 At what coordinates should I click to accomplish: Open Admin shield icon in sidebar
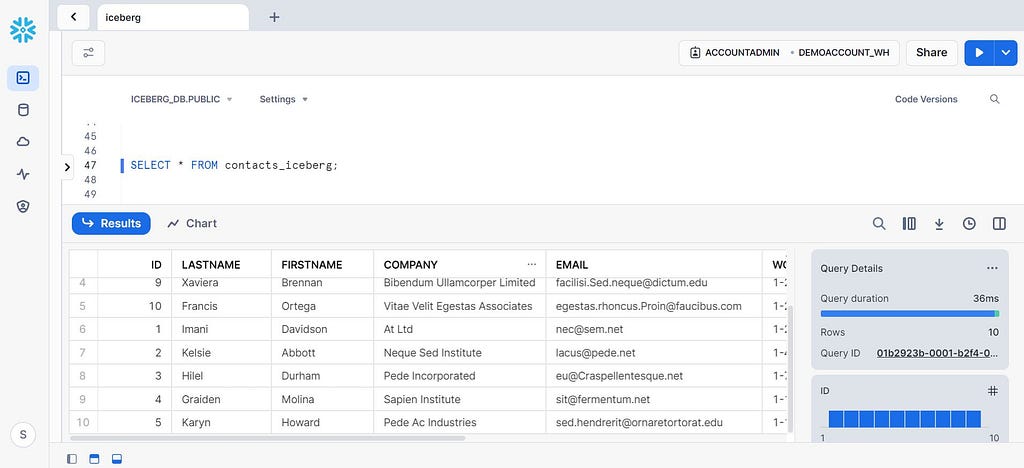click(23, 206)
